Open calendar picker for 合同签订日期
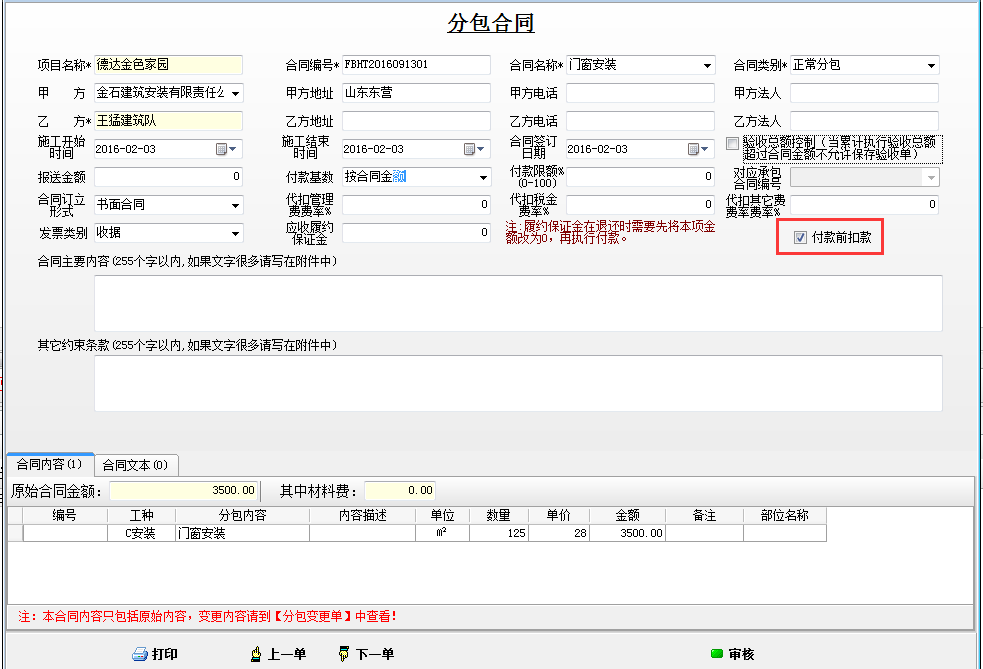Image resolution: width=983 pixels, height=669 pixels. click(x=694, y=149)
